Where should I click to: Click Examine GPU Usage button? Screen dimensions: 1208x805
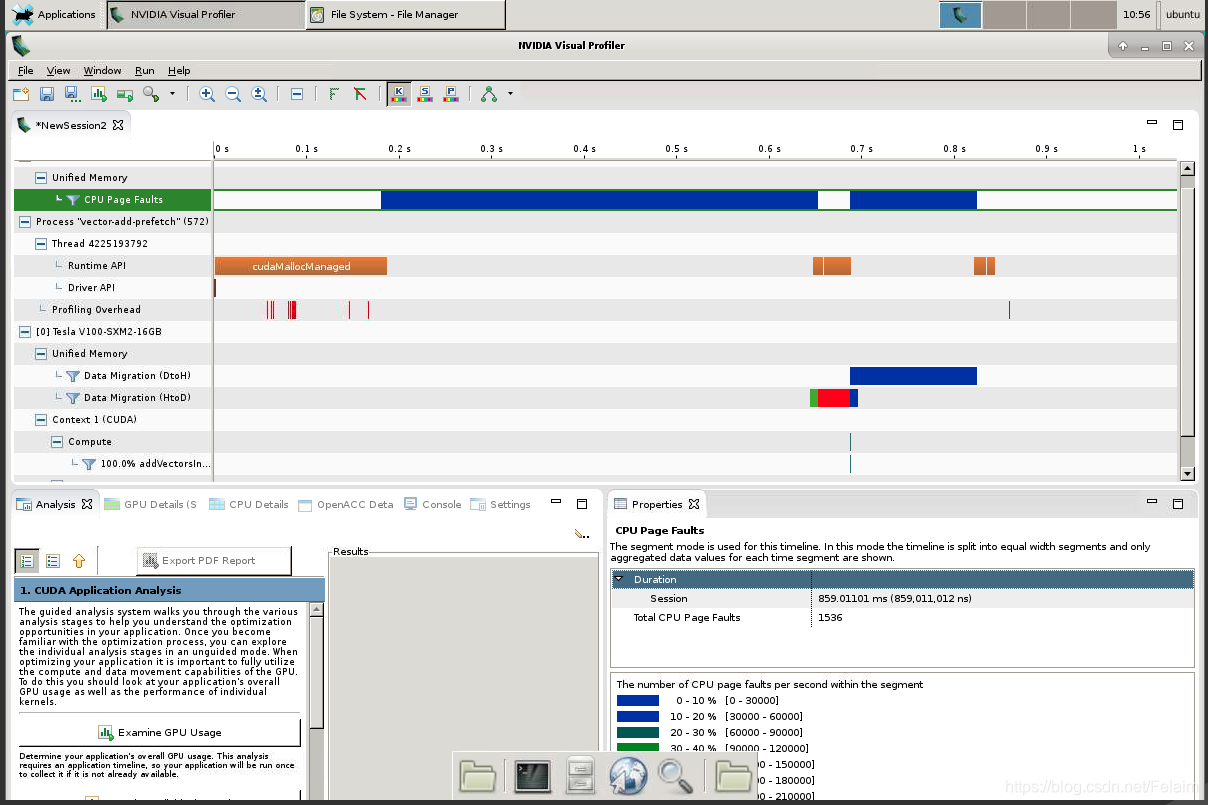(x=159, y=732)
